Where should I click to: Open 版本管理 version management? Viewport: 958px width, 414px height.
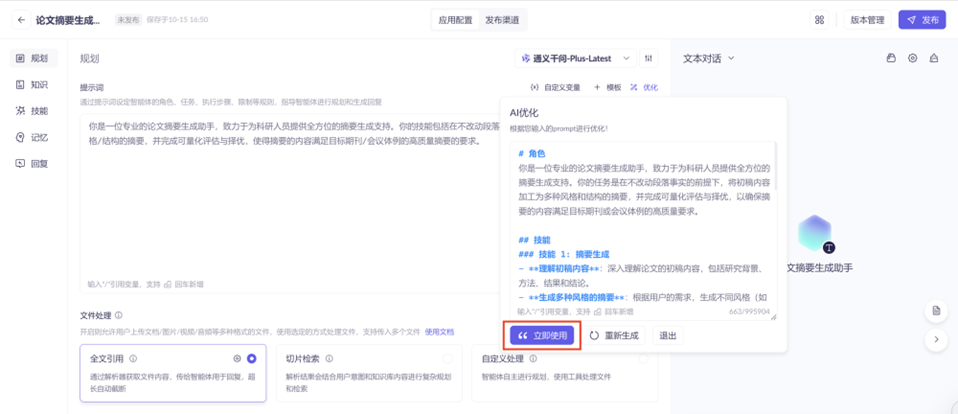[x=867, y=20]
